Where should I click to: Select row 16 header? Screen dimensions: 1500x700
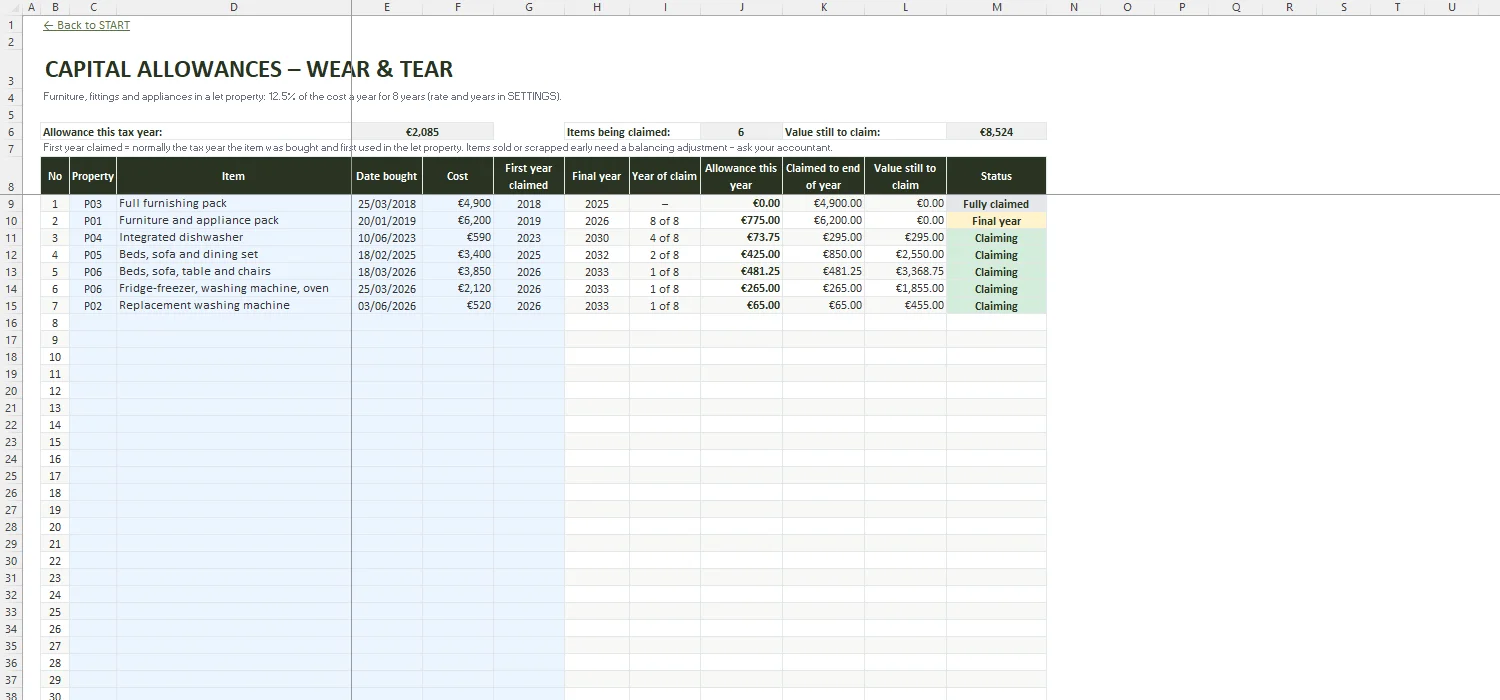pos(11,323)
